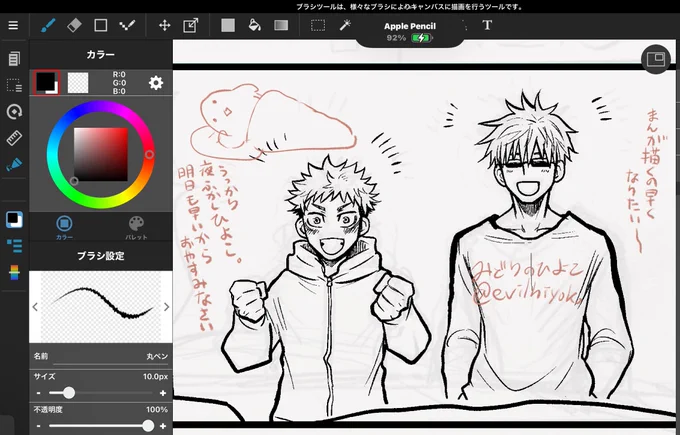Click the Apple Pencil battery notification

410,32
